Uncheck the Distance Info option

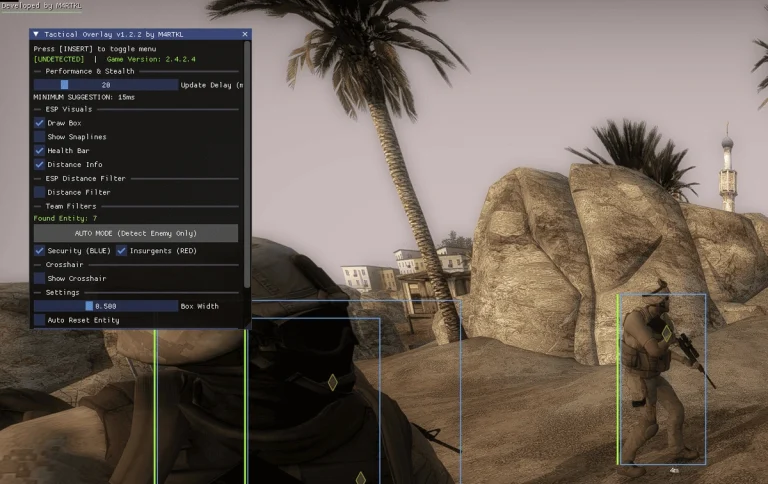40,165
